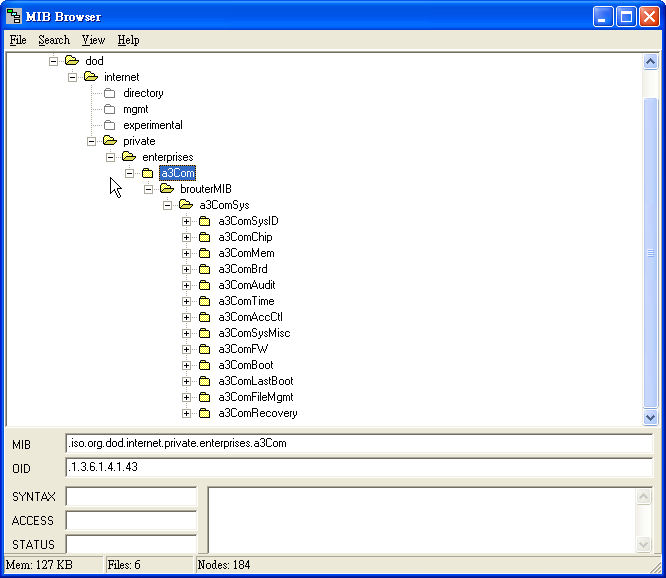The image size is (666, 578).
Task: Click the dod folder icon
Action: click(x=72, y=60)
